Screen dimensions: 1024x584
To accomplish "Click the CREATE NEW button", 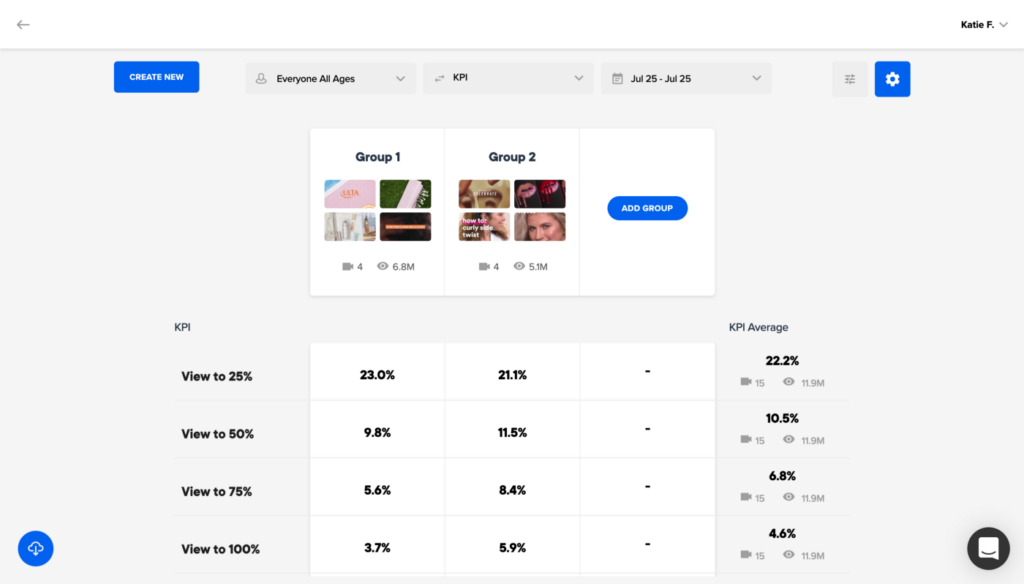I will click(156, 76).
